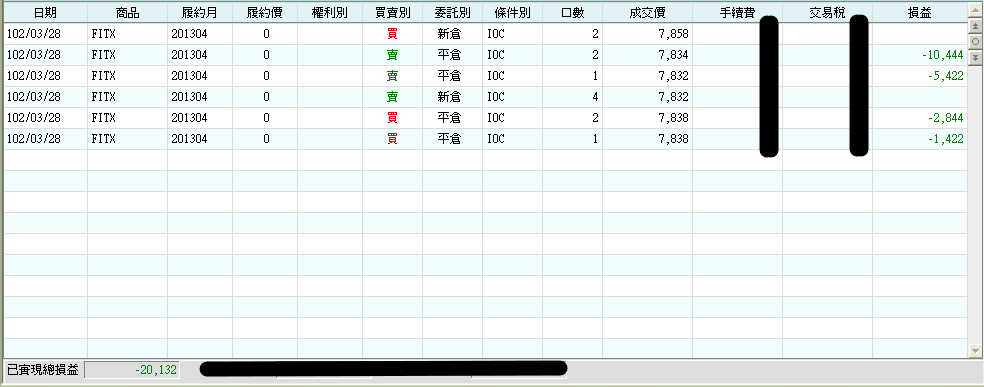Click the 已實現總損益 label
Viewport: 984px width, 387px height.
point(43,370)
